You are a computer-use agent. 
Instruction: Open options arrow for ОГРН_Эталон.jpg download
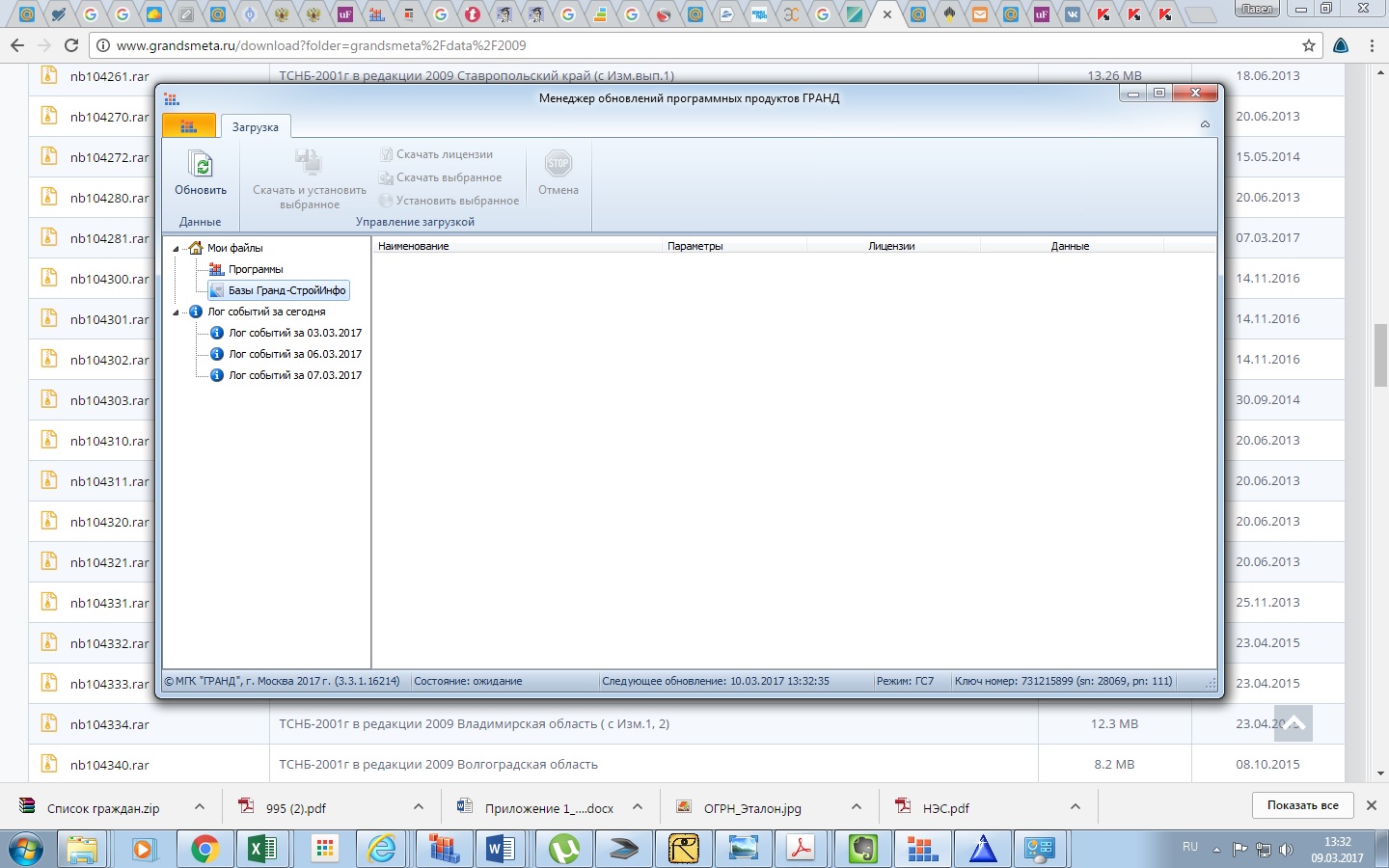point(857,807)
